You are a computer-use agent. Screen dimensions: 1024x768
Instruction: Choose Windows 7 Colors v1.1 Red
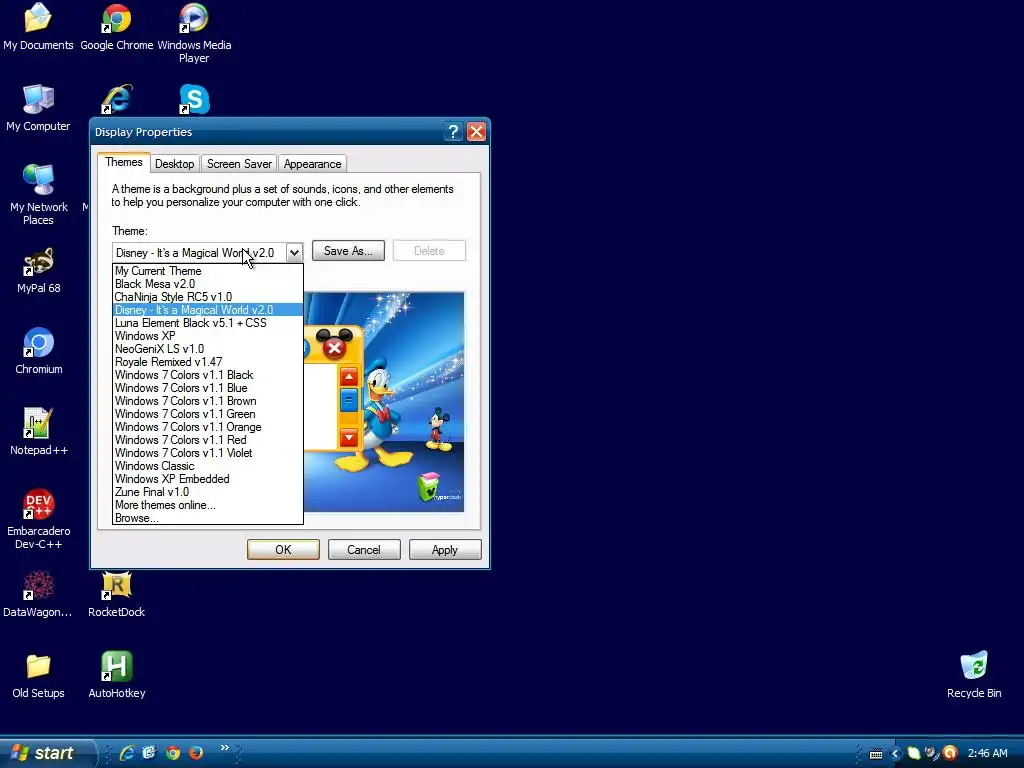point(208,440)
